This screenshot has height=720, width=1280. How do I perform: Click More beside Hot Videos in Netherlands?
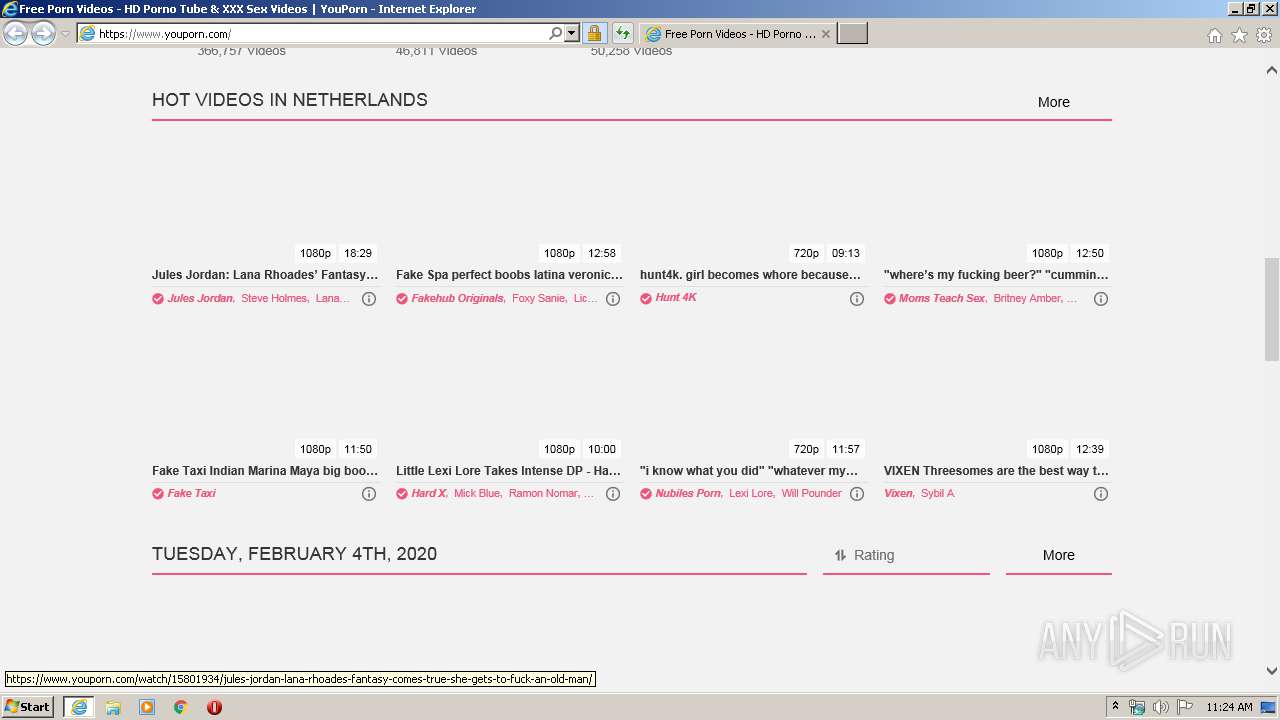coord(1053,102)
